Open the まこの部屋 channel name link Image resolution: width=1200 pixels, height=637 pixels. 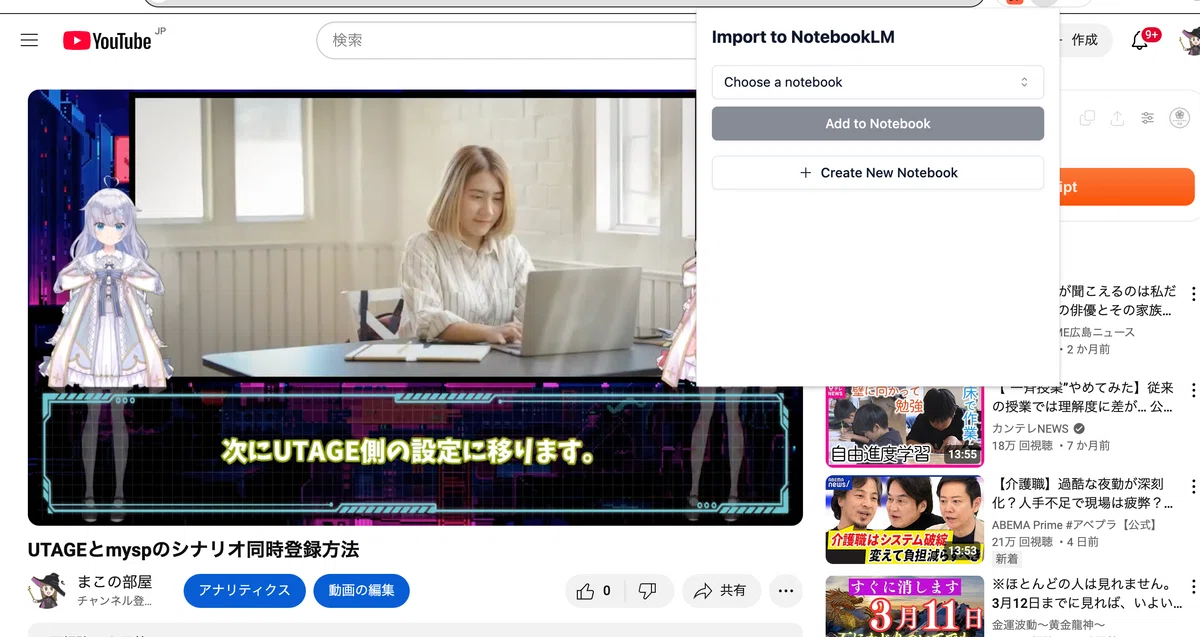[x=114, y=582]
